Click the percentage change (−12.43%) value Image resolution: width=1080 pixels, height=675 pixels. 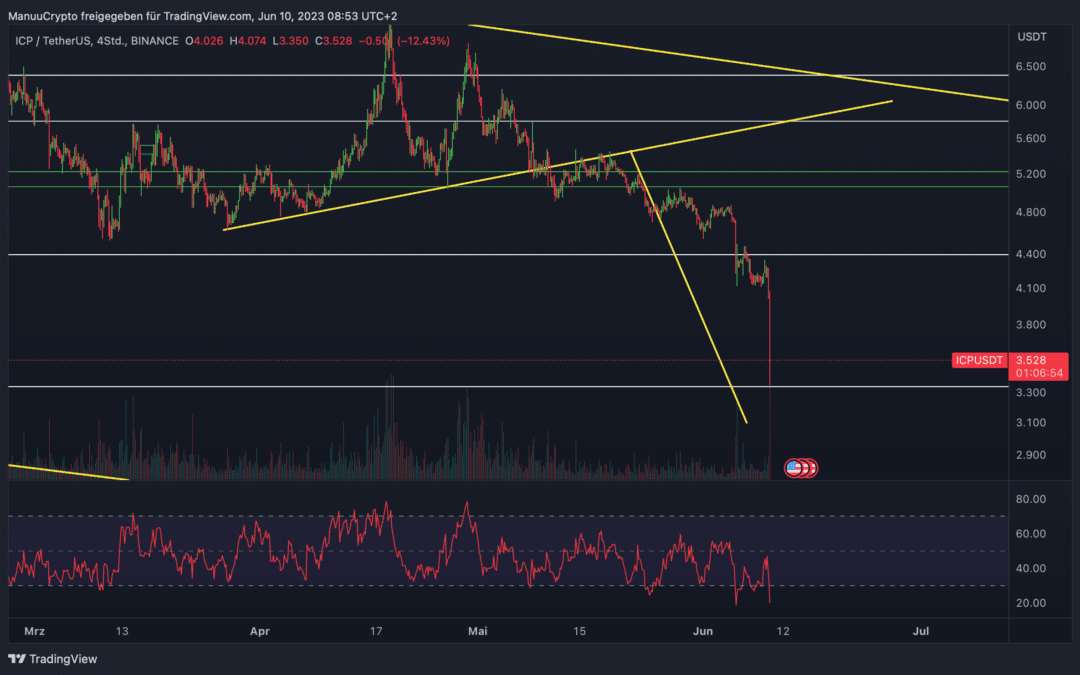point(423,41)
